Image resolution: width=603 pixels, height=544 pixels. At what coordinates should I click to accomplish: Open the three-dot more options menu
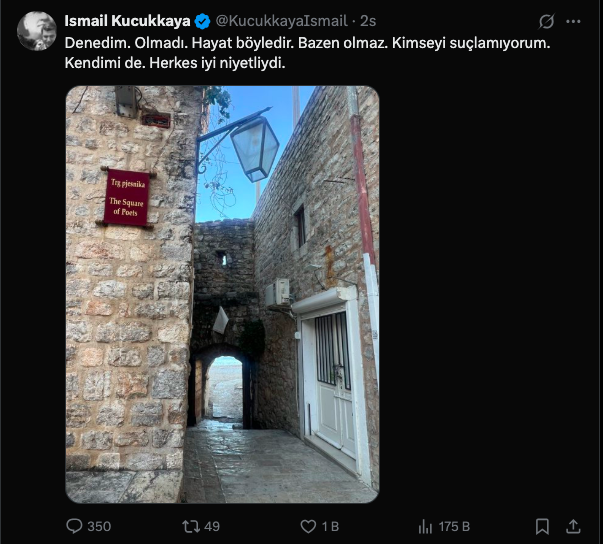573,22
